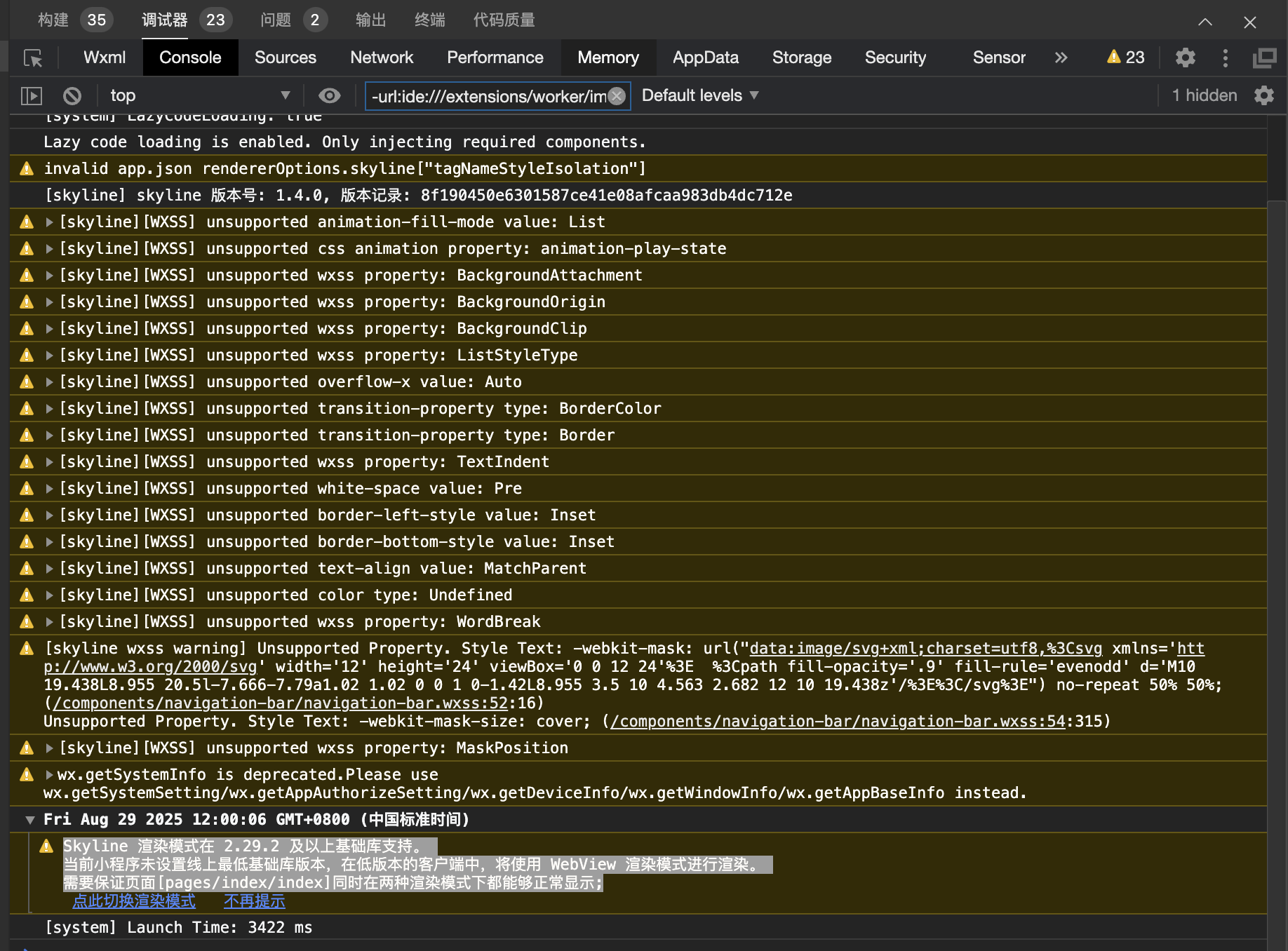
Task: Click the transition-property type BorderColor warning text
Action: coord(360,409)
